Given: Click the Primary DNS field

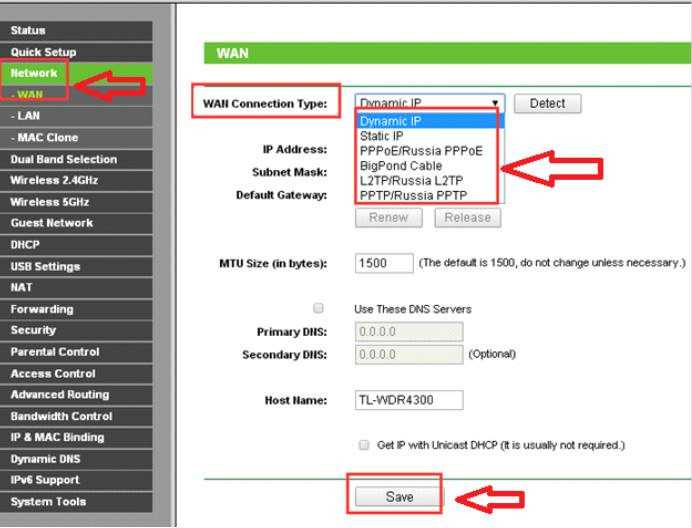Looking at the screenshot, I should pos(409,332).
